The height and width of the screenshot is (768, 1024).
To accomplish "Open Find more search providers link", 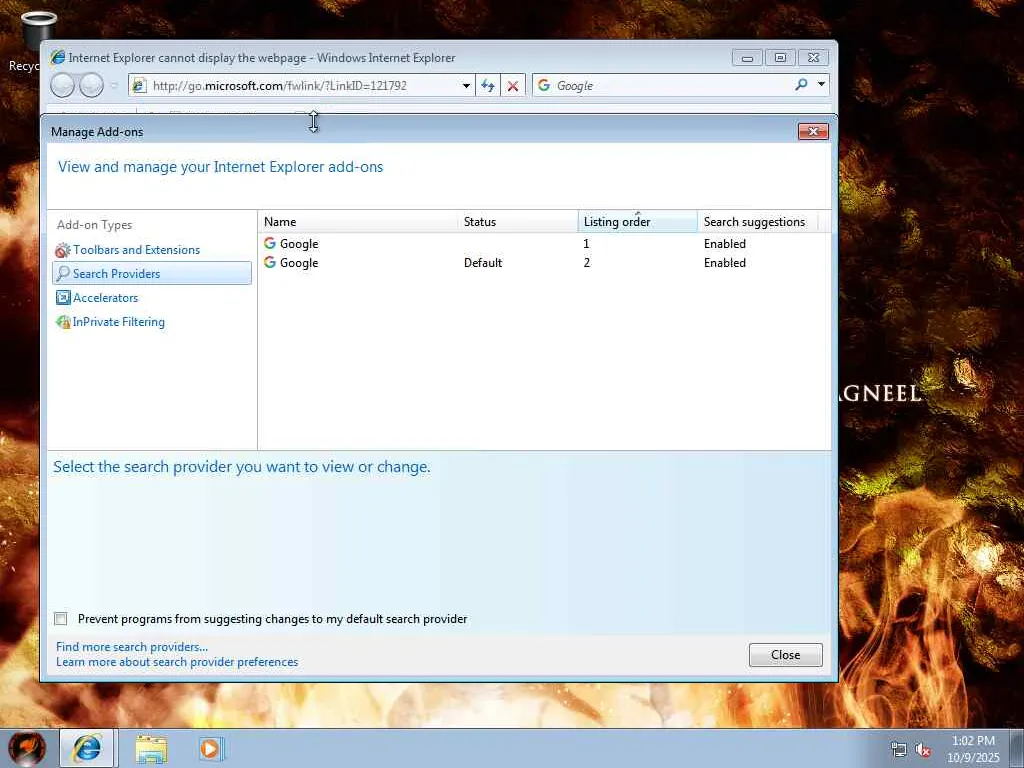I will click(132, 647).
